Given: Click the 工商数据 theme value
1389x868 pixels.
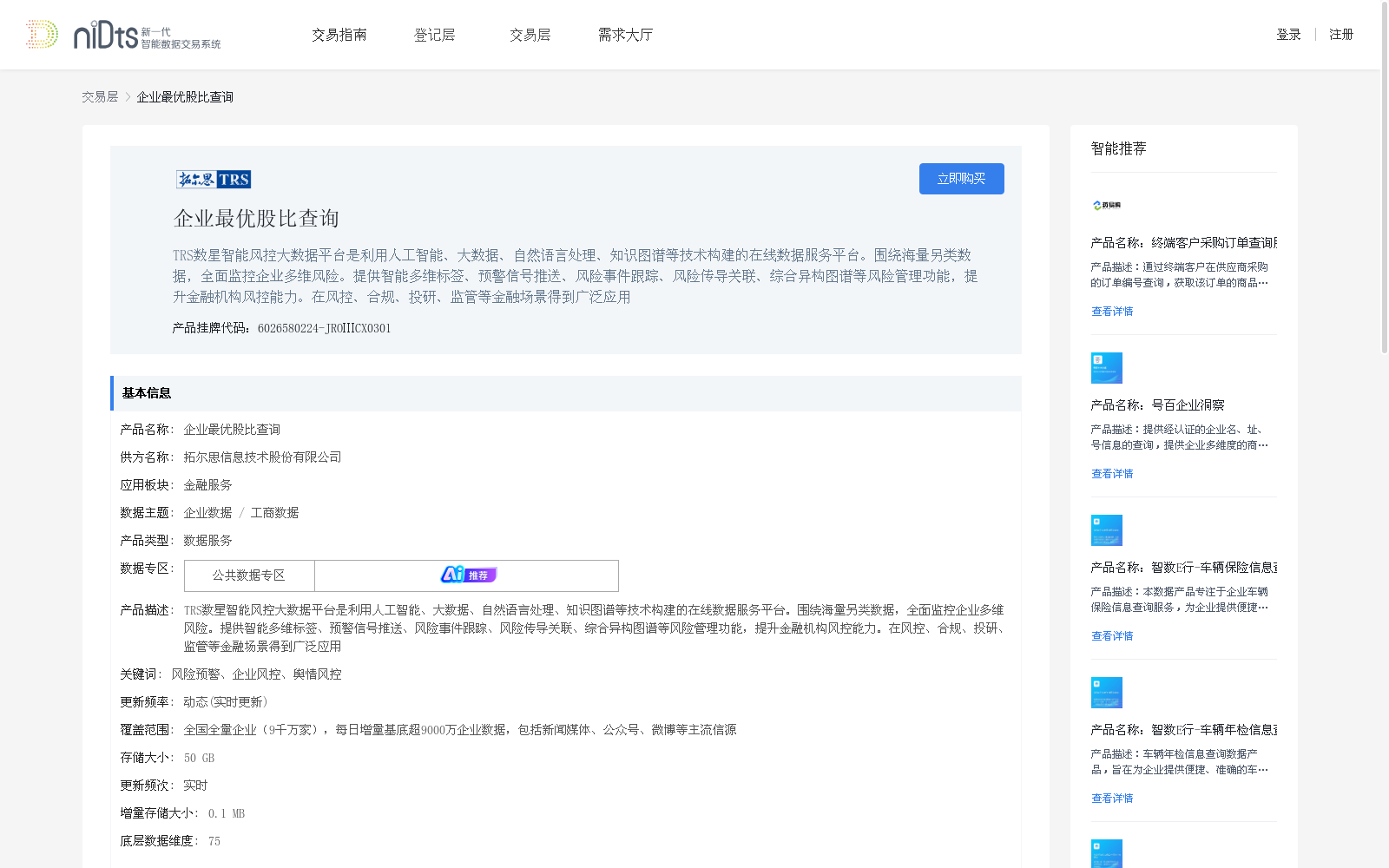Looking at the screenshot, I should click(274, 513).
